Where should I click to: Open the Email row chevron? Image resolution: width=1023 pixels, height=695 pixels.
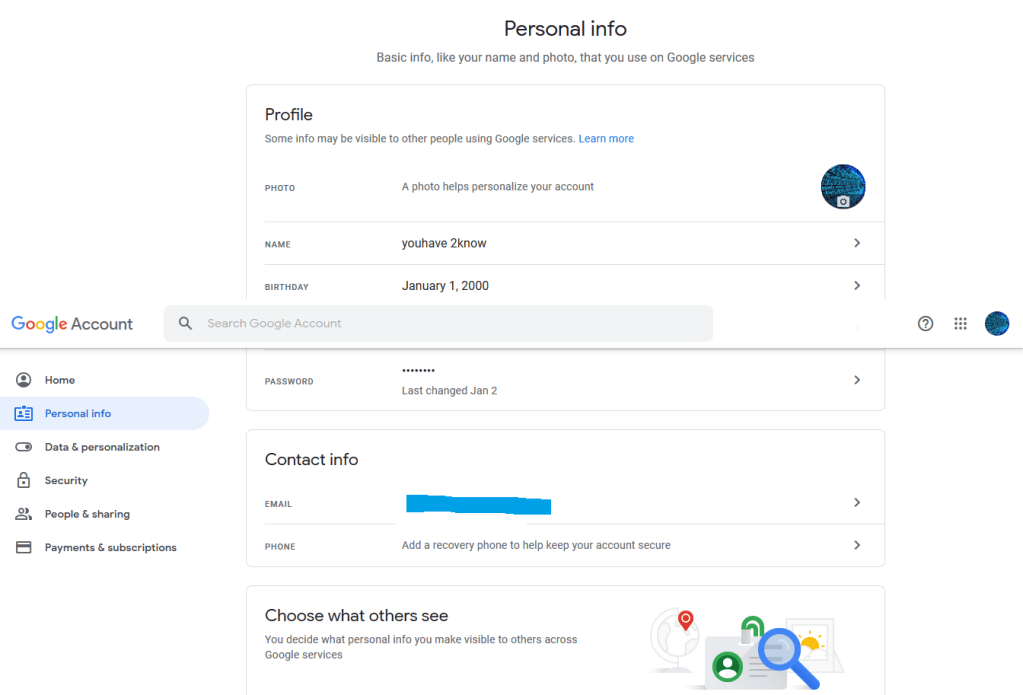857,503
